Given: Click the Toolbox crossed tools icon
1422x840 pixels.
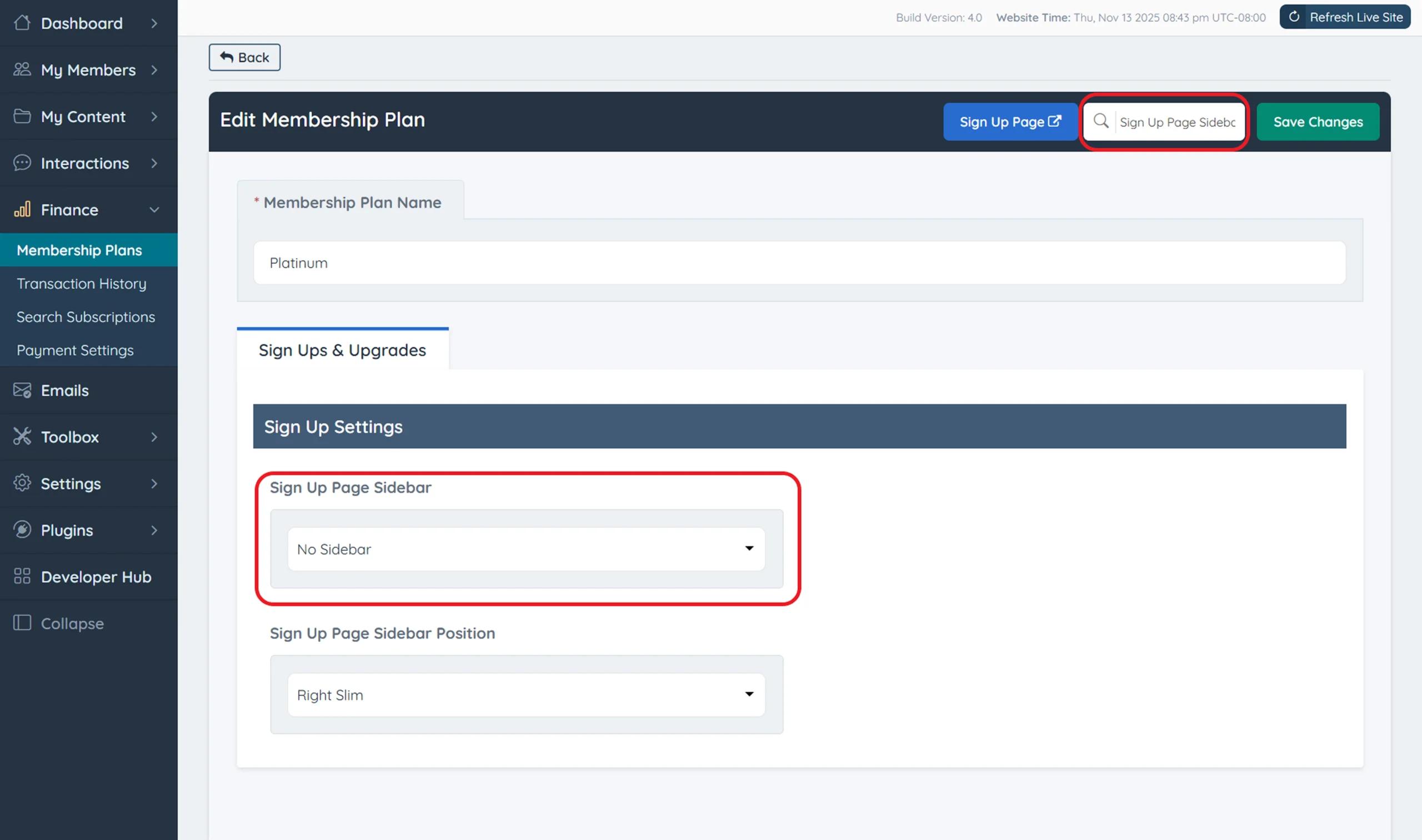Looking at the screenshot, I should pyautogui.click(x=22, y=436).
